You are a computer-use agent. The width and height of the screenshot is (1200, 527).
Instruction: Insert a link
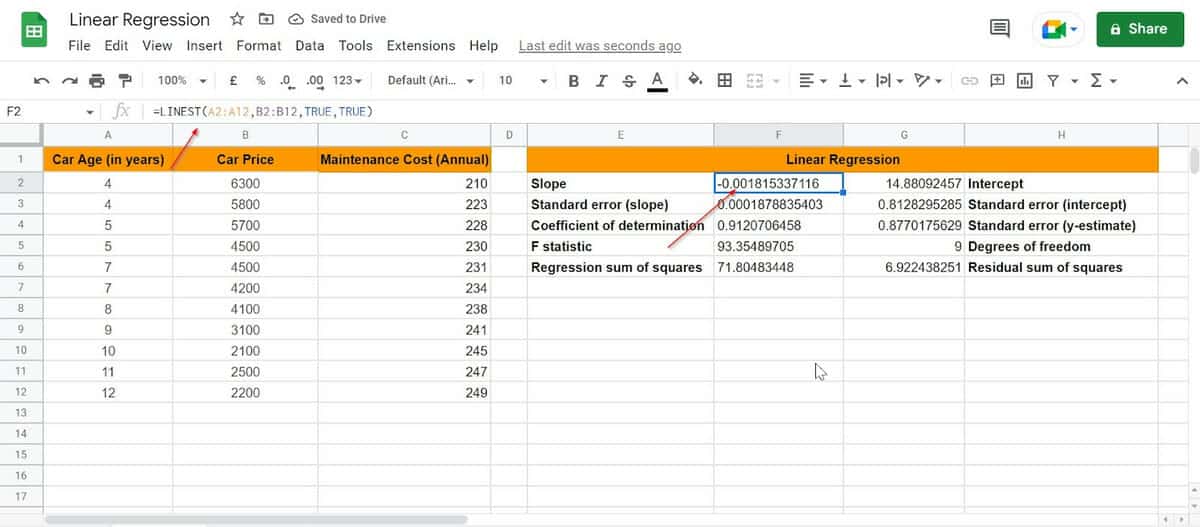tap(969, 80)
